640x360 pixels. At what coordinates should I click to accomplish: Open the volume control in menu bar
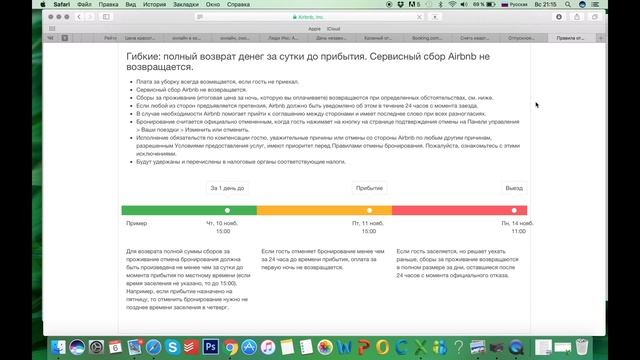pos(464,4)
